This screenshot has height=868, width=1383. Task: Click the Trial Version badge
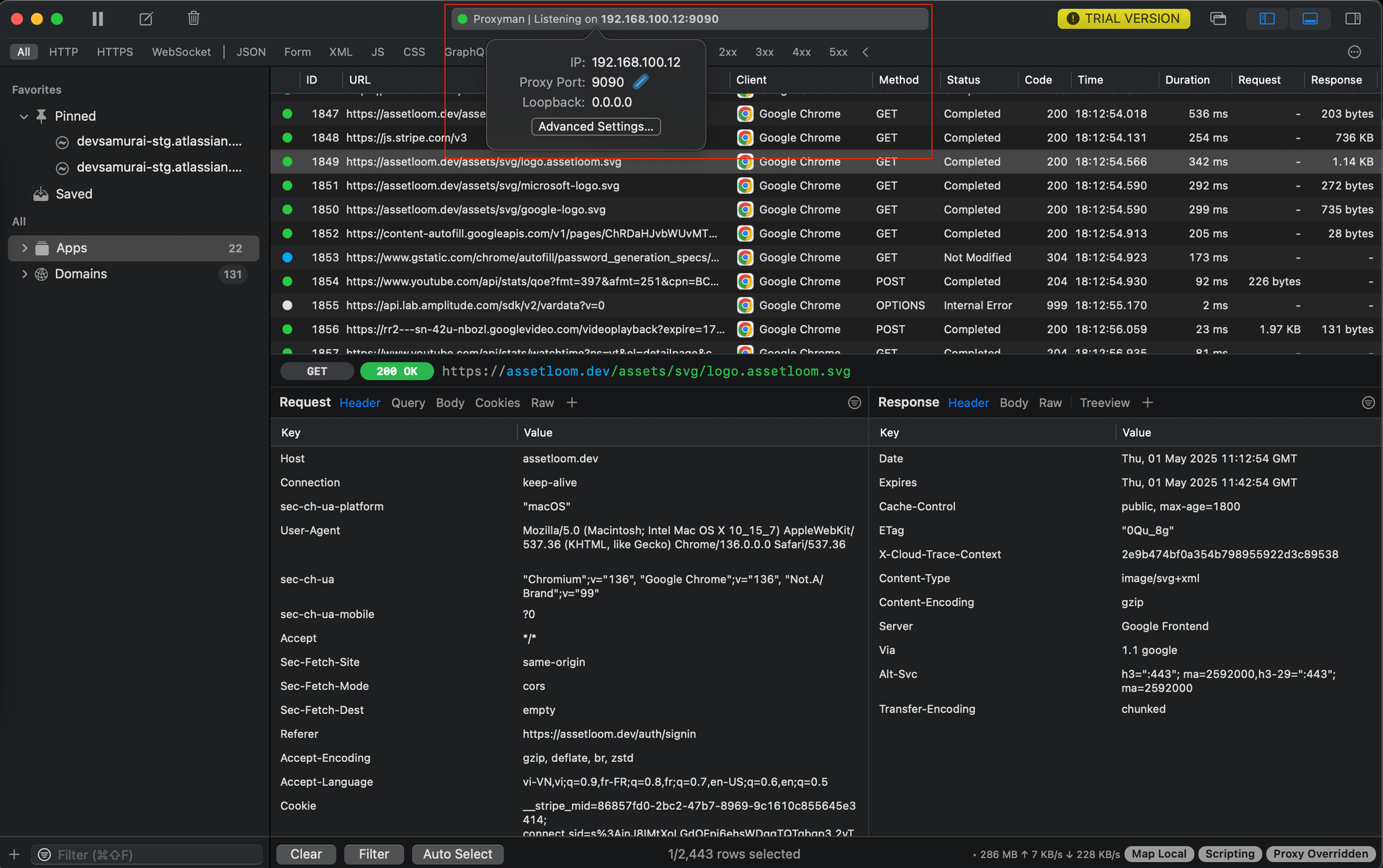1124,19
